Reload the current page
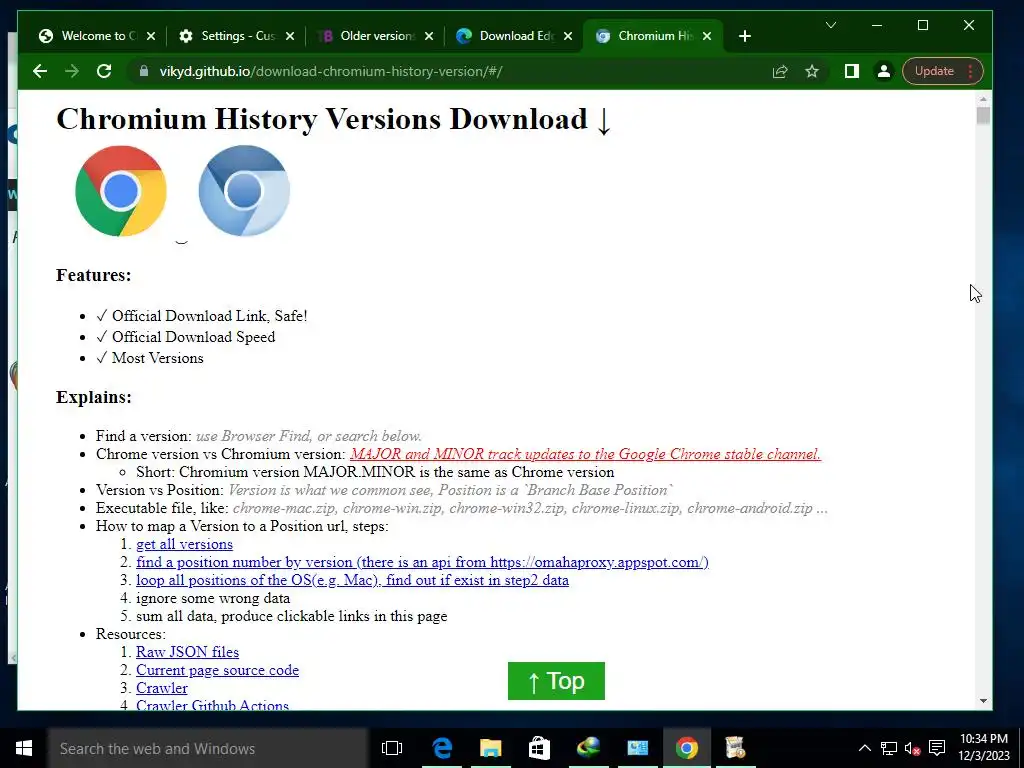This screenshot has width=1024, height=768. click(x=104, y=71)
